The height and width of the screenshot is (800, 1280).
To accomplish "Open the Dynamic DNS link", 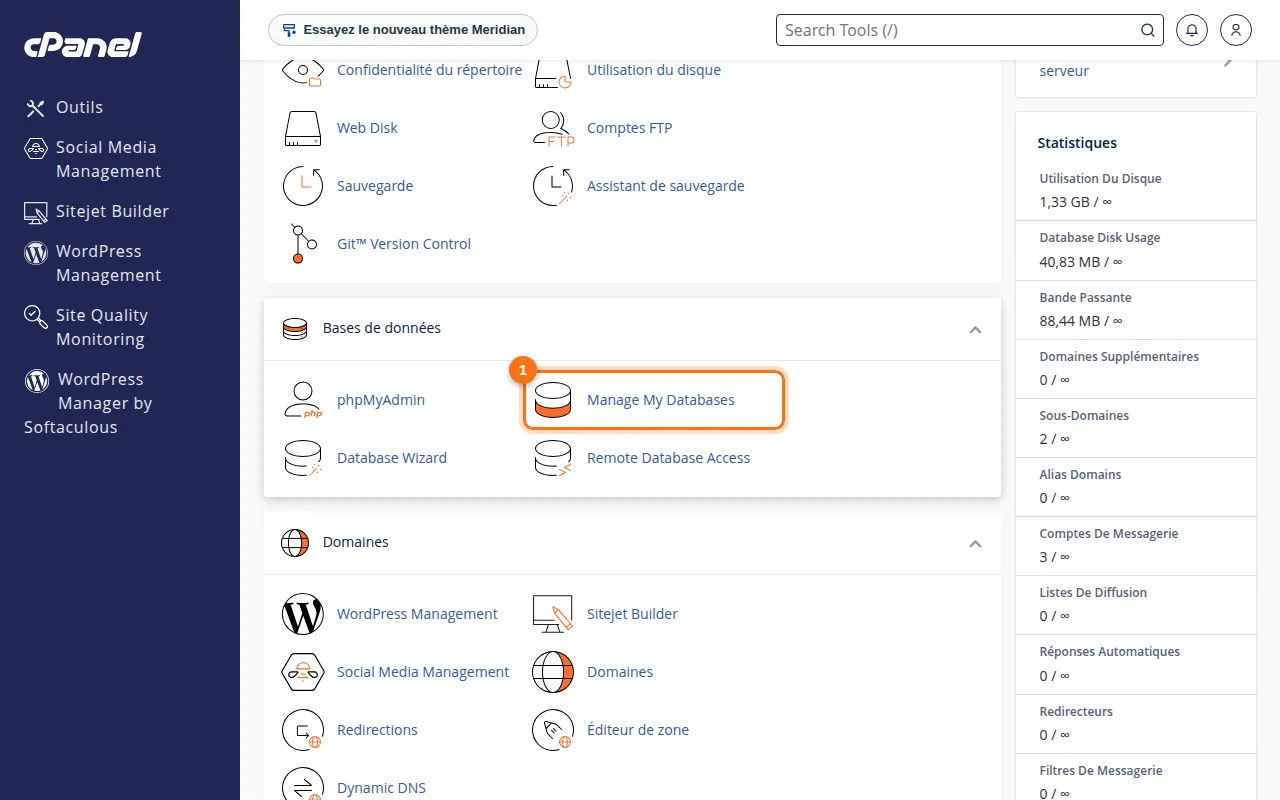I will click(381, 788).
